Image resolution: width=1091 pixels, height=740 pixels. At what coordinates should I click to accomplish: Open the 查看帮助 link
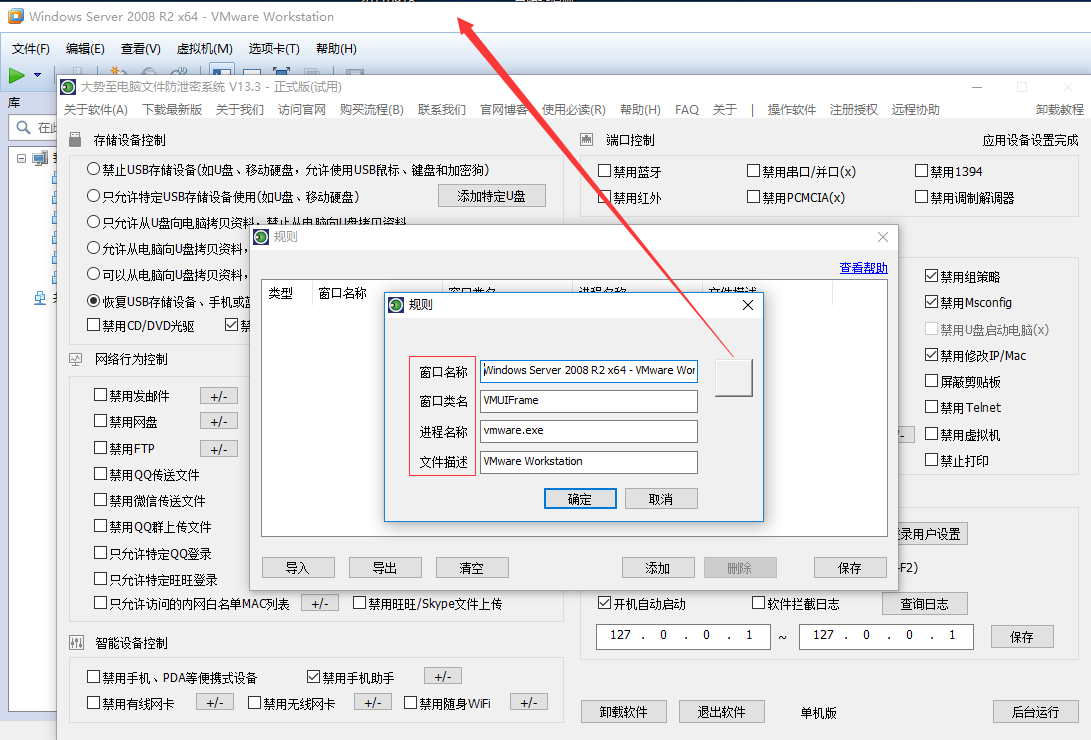(863, 268)
